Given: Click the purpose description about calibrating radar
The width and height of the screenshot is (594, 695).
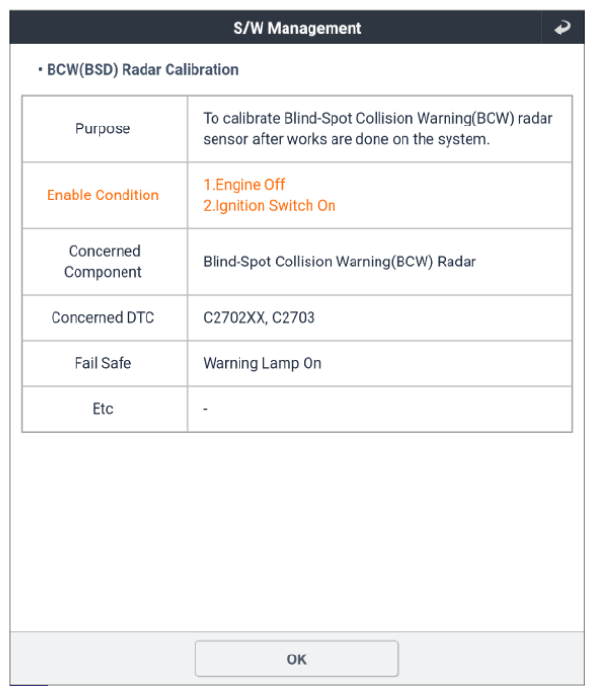Looking at the screenshot, I should point(378,129).
